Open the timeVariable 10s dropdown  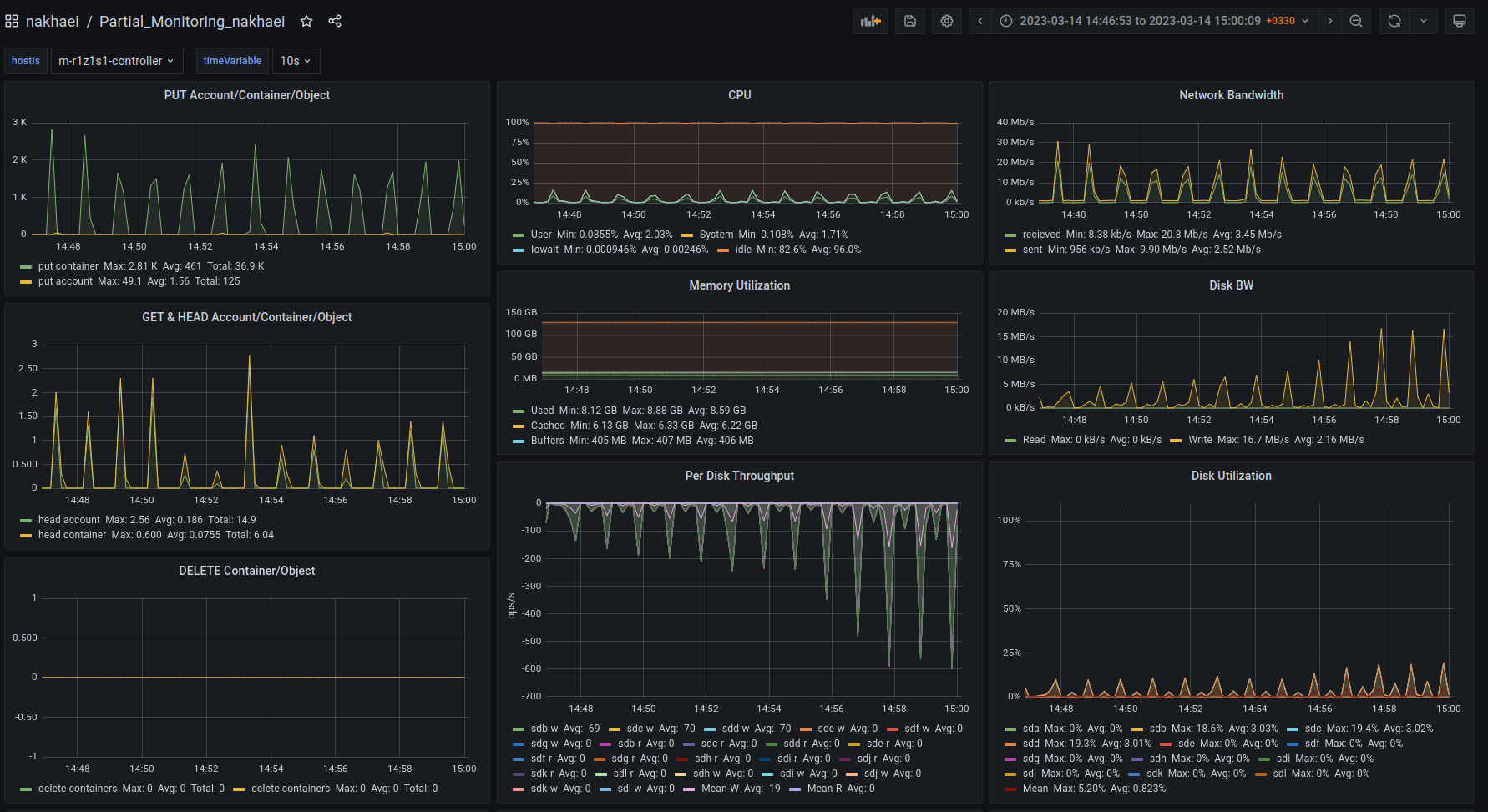point(296,61)
